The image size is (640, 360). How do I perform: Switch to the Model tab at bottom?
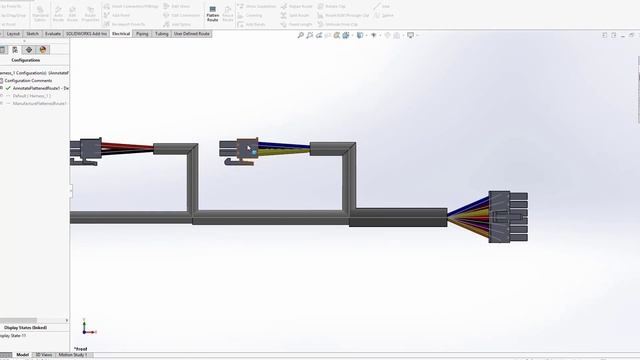[22, 355]
